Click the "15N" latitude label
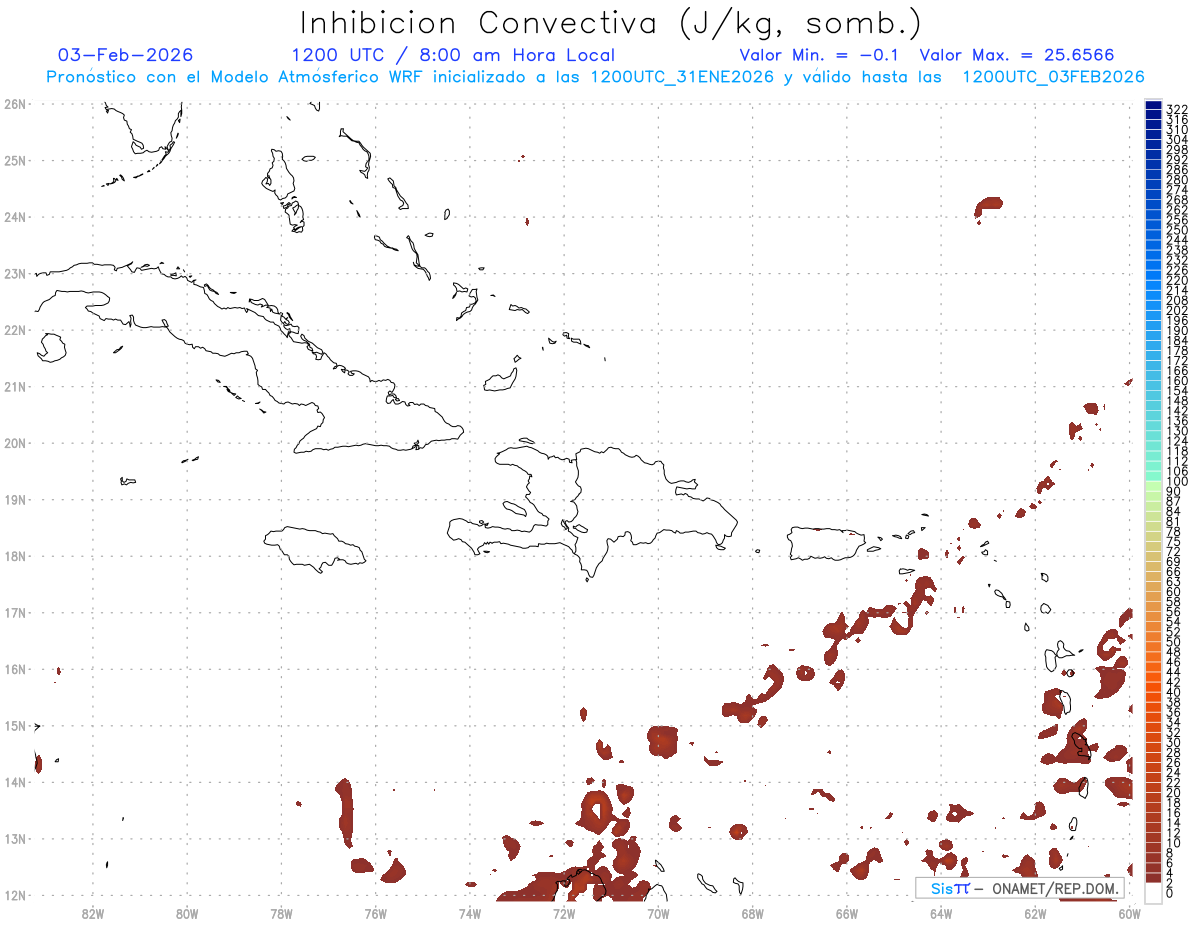Screen dimensions: 1200x927 point(14,725)
